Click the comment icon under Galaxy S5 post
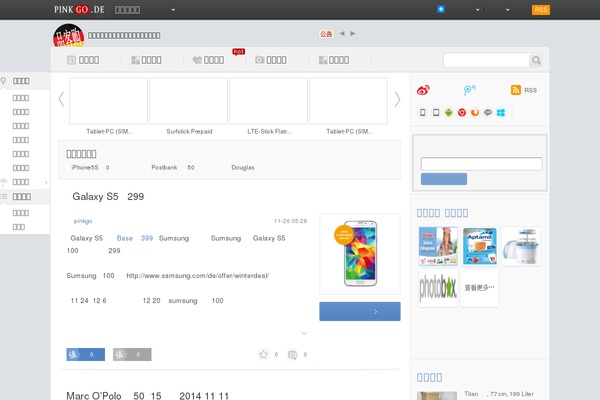 [x=292, y=355]
